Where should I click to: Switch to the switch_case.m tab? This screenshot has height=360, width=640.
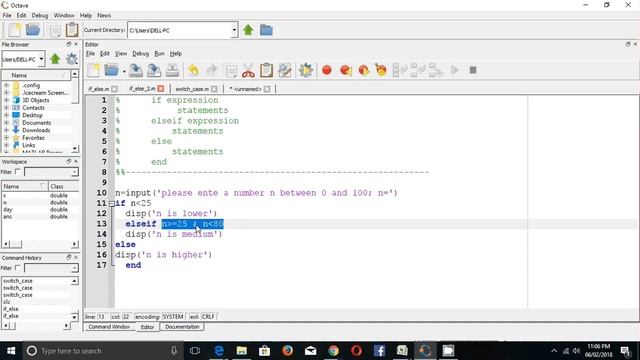[x=192, y=89]
